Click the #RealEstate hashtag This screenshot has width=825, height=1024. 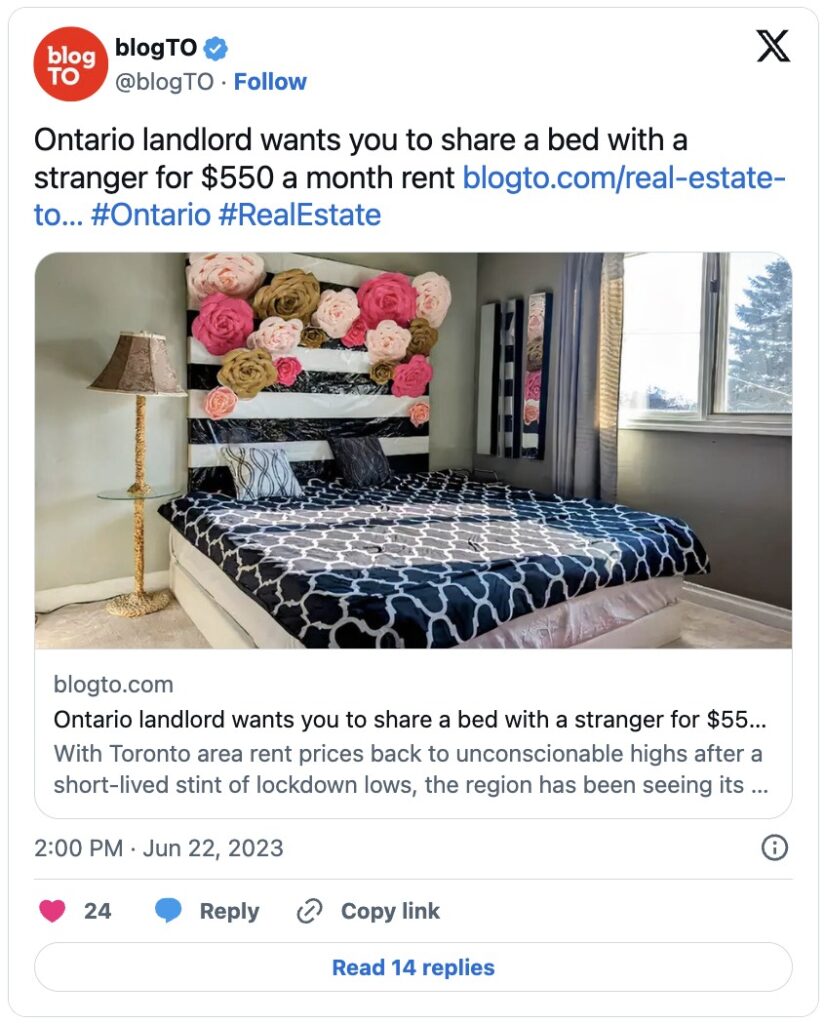[x=299, y=215]
